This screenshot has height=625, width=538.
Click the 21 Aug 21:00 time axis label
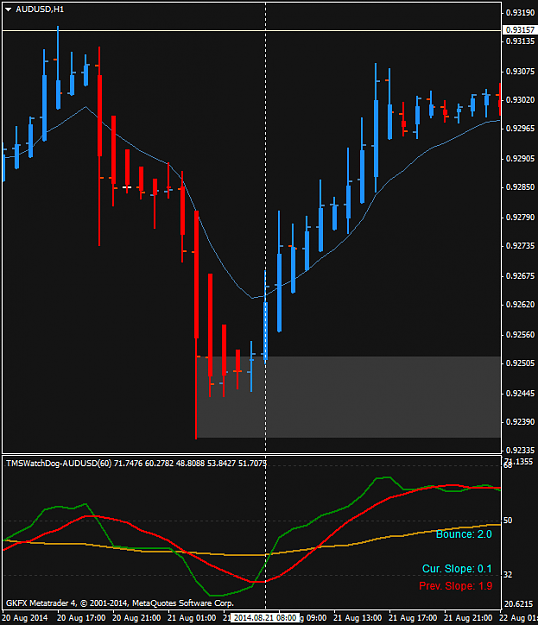tap(468, 618)
